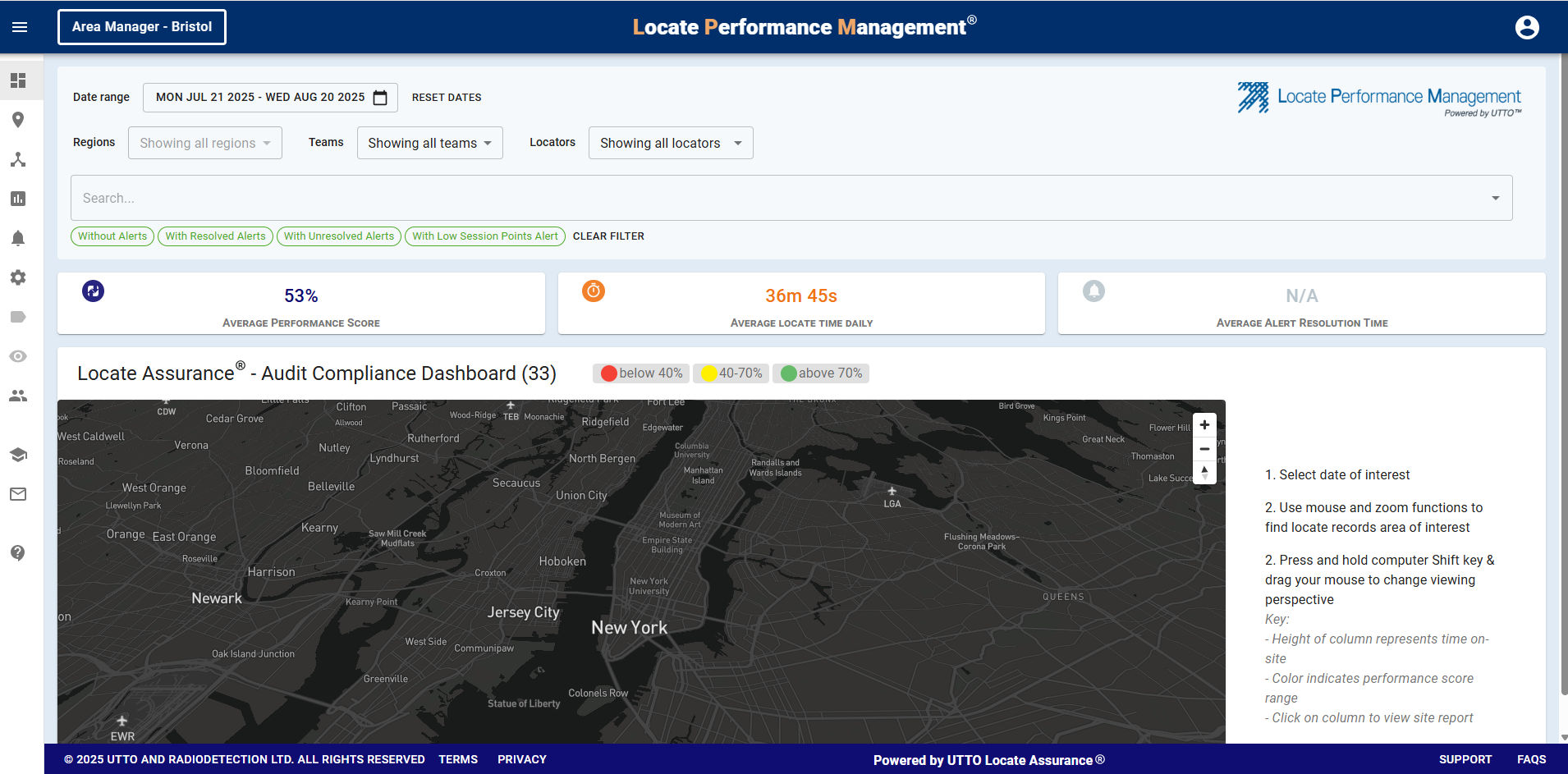Click the grey alert resolution bell icon
This screenshot has height=774, width=1568.
pyautogui.click(x=1093, y=291)
